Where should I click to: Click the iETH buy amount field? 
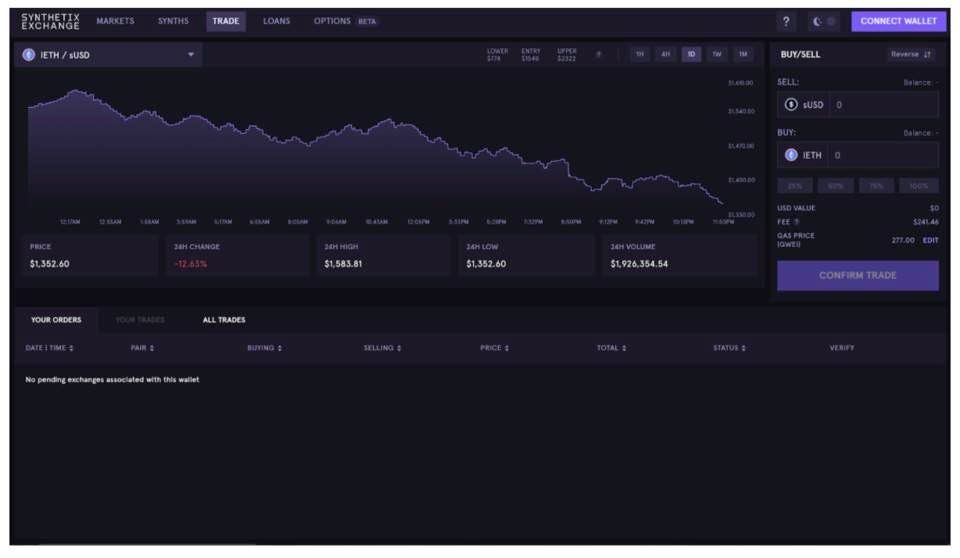[x=883, y=155]
